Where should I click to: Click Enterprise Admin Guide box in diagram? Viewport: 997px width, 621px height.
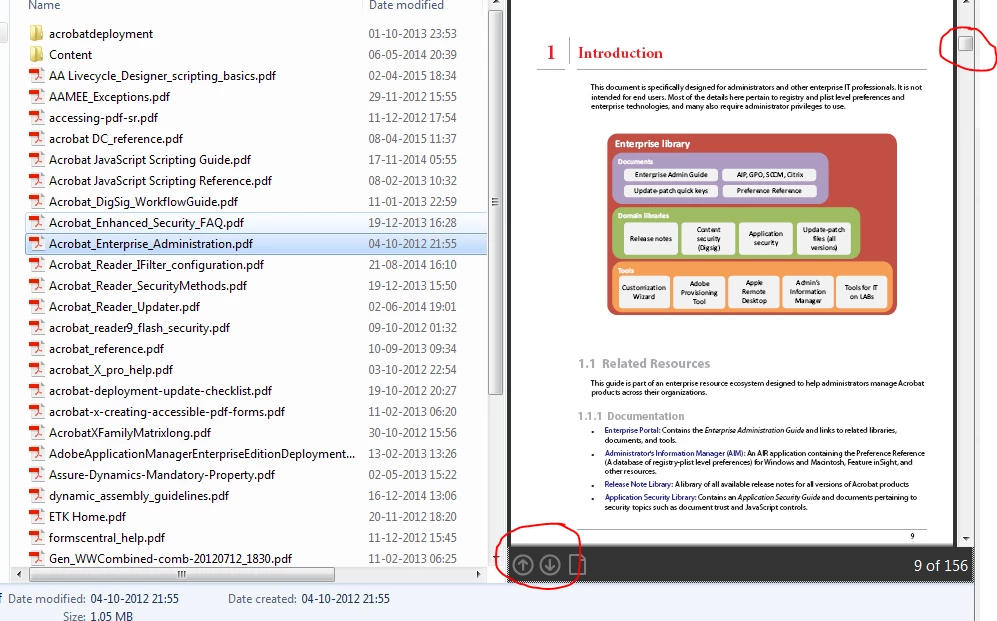(670, 175)
